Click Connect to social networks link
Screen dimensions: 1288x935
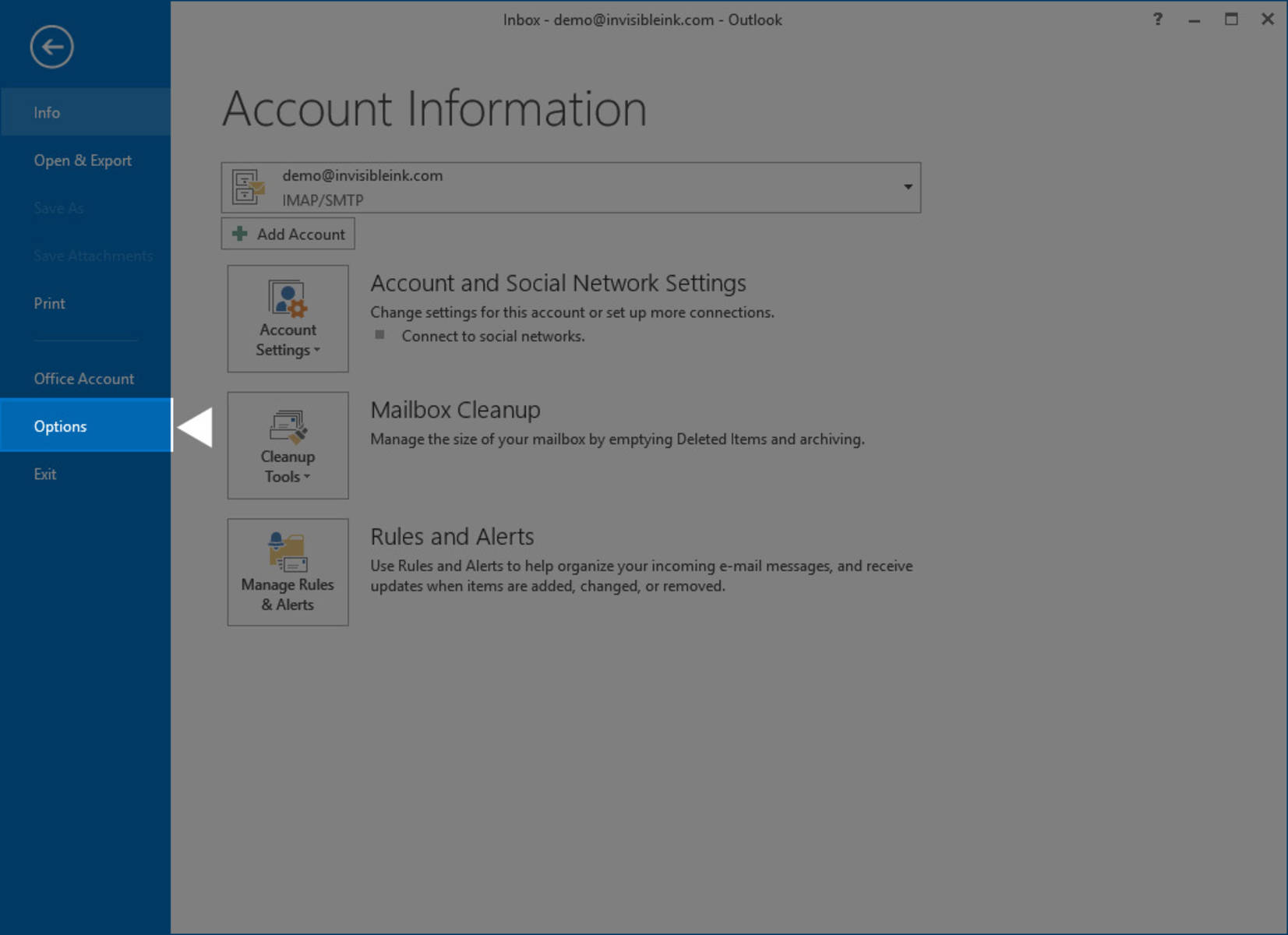(x=492, y=336)
